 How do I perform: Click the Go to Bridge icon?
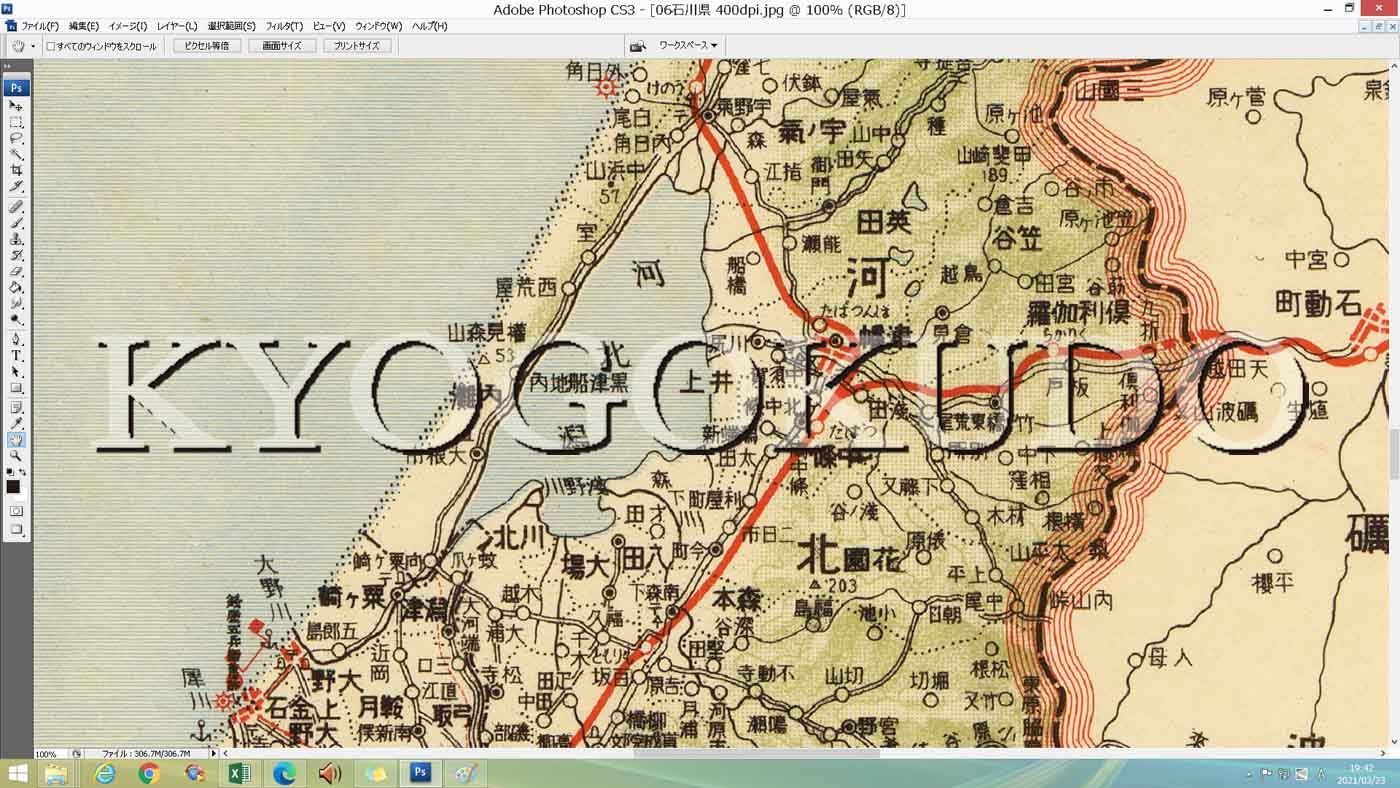pyautogui.click(x=637, y=46)
